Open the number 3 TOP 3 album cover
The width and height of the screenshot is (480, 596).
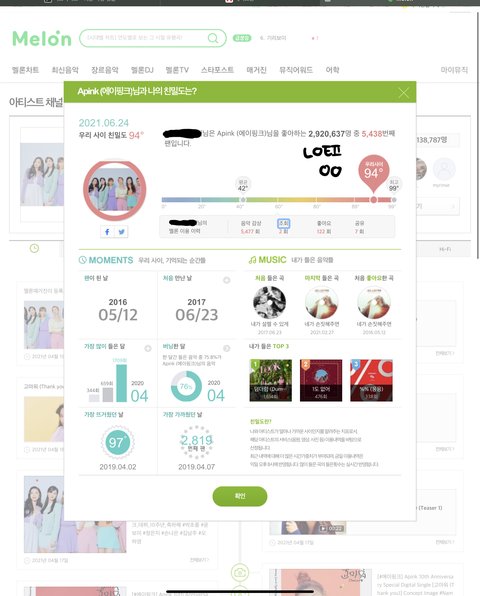point(371,380)
